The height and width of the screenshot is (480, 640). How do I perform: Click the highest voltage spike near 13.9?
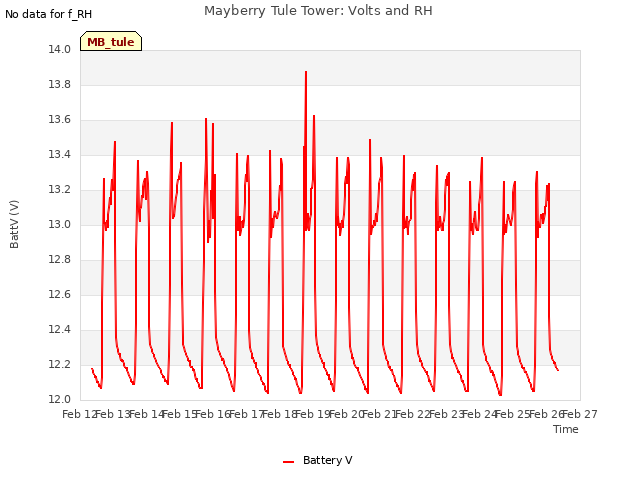pyautogui.click(x=306, y=73)
